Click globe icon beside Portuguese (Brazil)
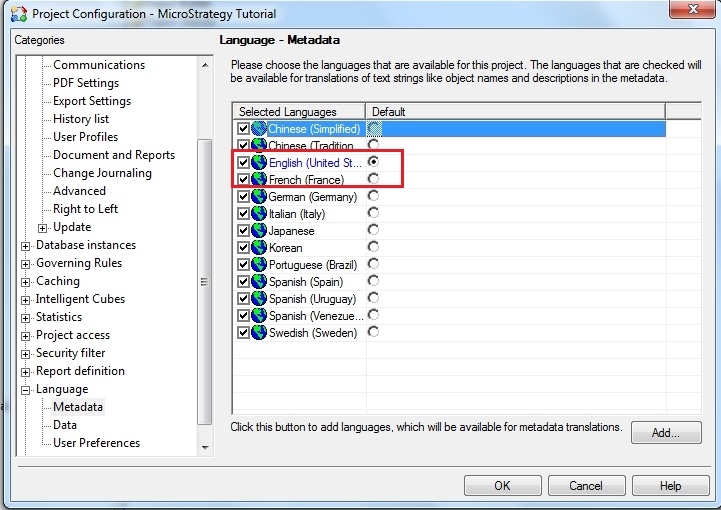721x510 pixels. point(259,264)
